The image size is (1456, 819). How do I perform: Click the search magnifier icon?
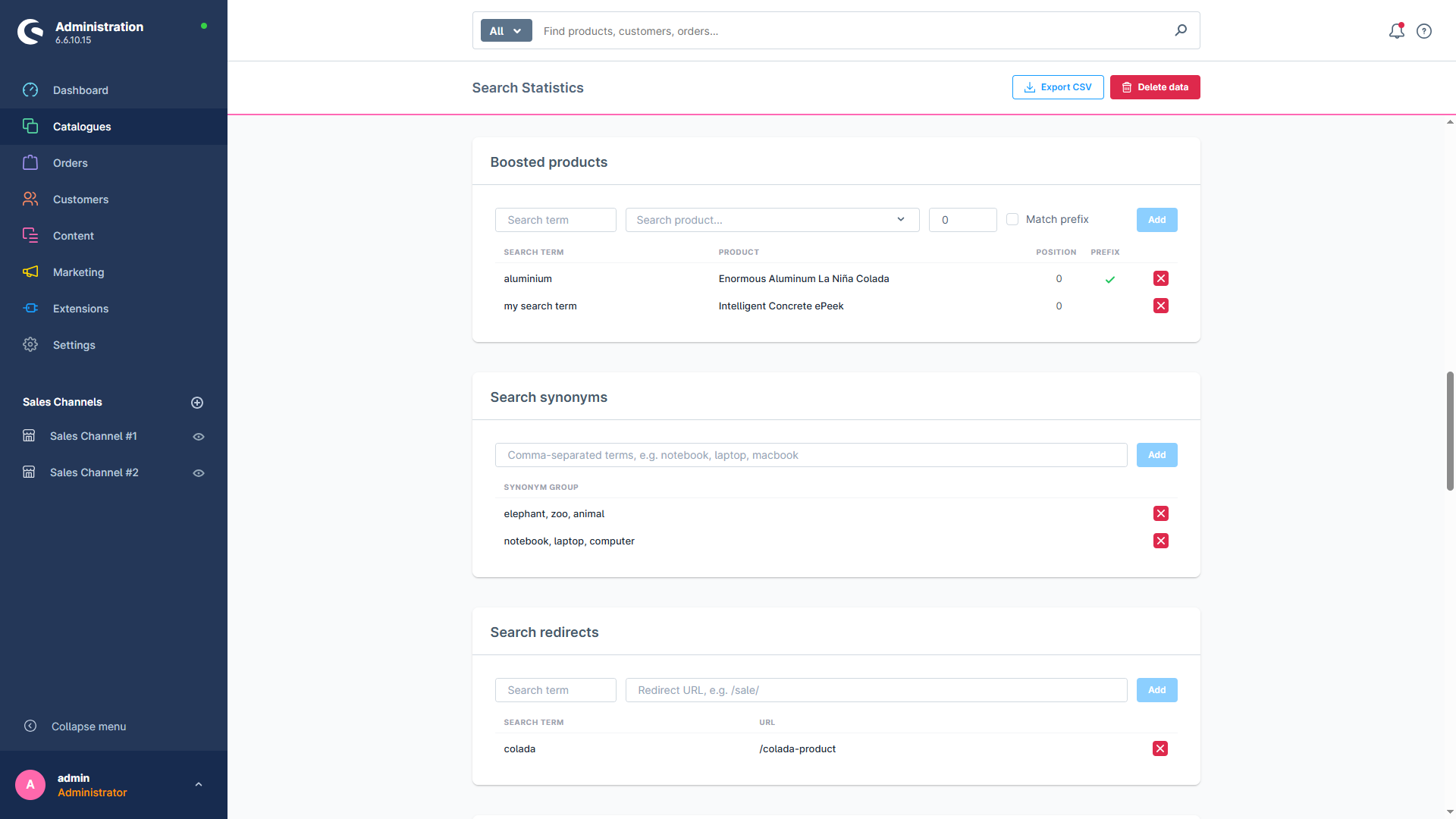click(1181, 30)
